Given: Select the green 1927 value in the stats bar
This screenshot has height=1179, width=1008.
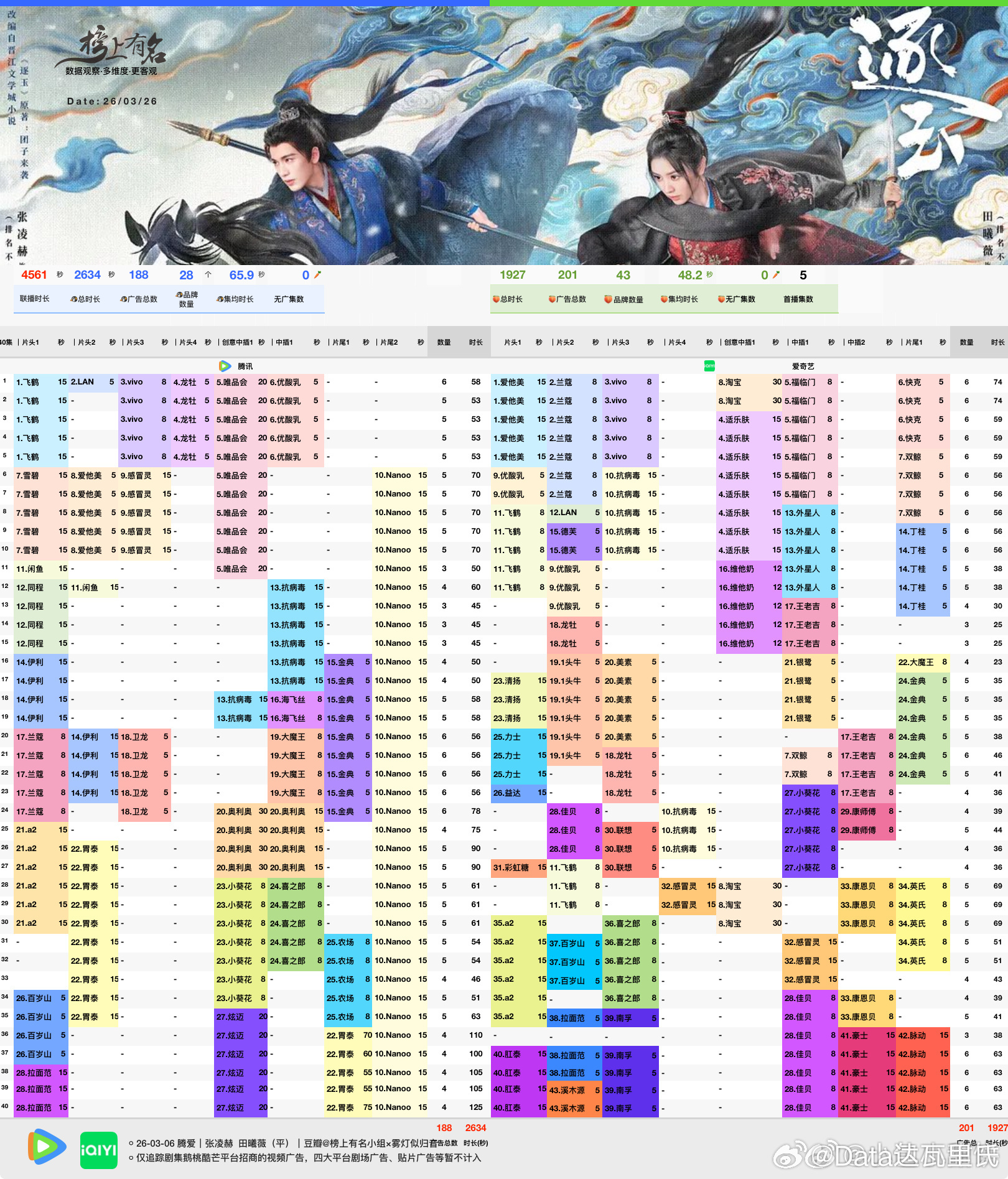Looking at the screenshot, I should pos(513,275).
